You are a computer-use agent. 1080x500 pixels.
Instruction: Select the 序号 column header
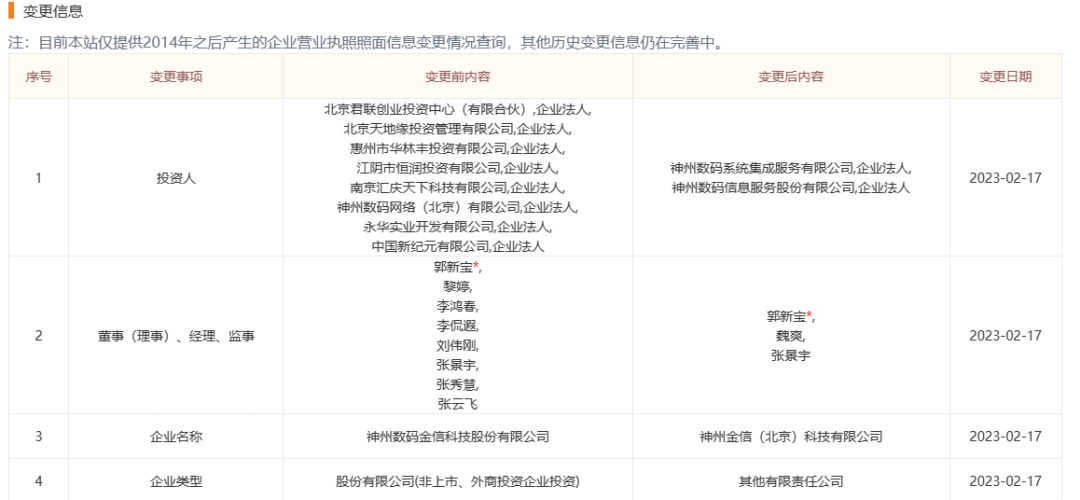[x=39, y=76]
